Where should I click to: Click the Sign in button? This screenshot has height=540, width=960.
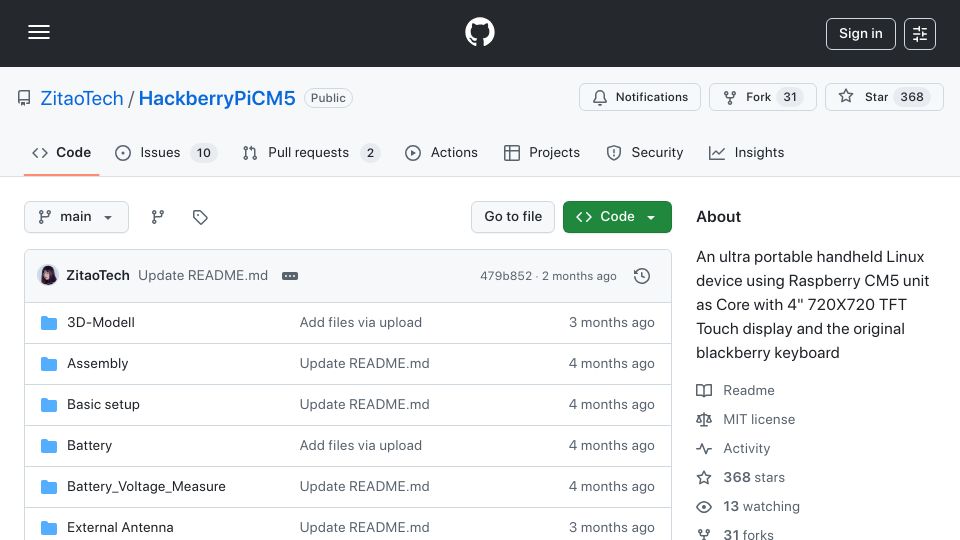860,34
